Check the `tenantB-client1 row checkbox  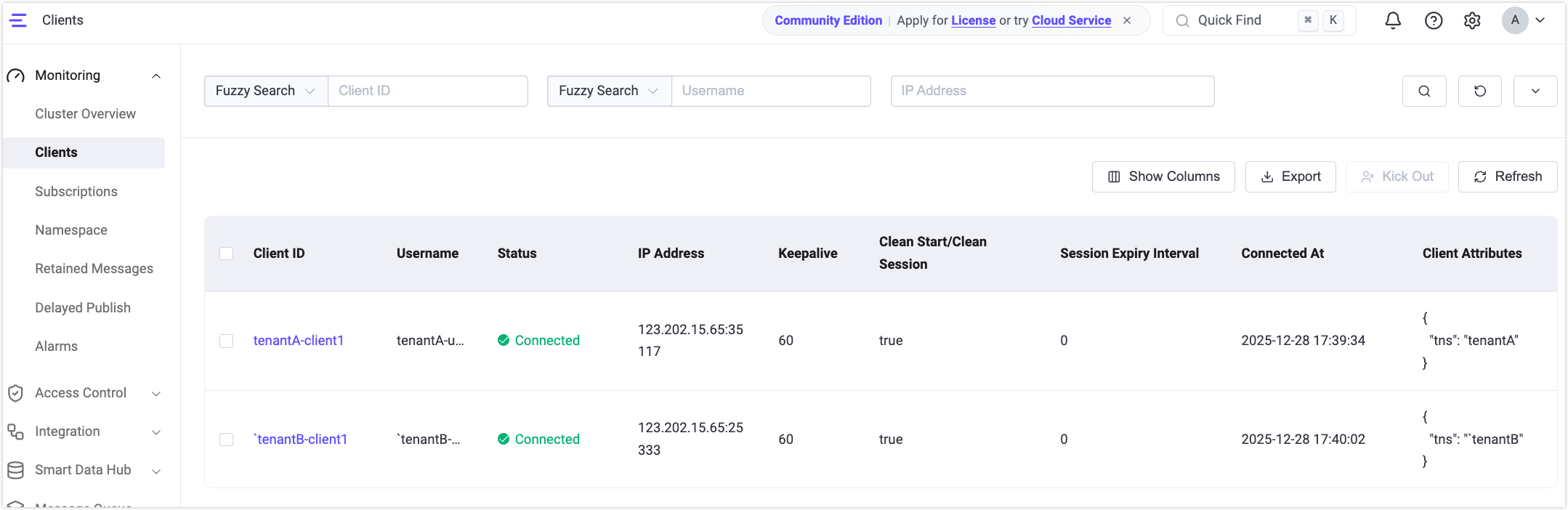click(227, 440)
